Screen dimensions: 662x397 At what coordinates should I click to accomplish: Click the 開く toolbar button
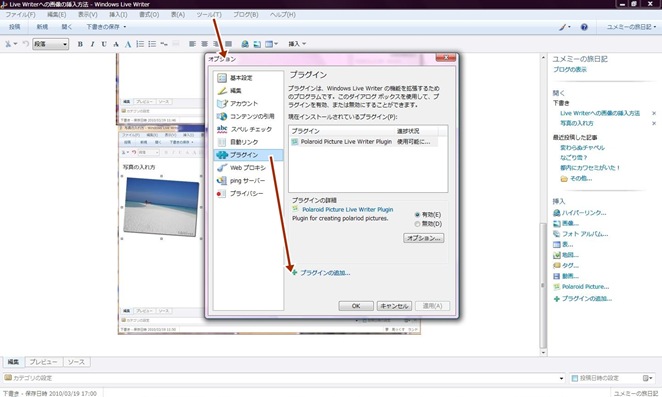pos(67,27)
